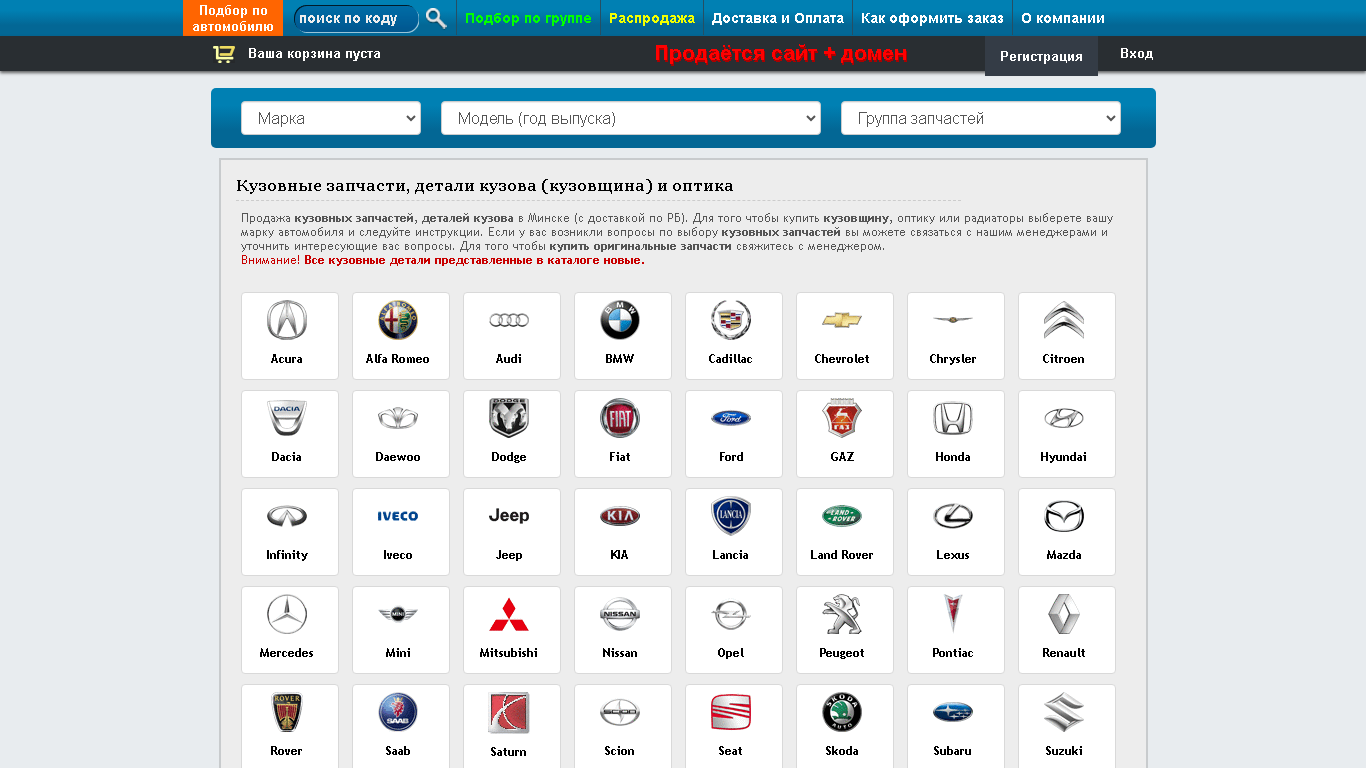Pick the Mazda logo
The width and height of the screenshot is (1366, 768).
(x=1064, y=516)
